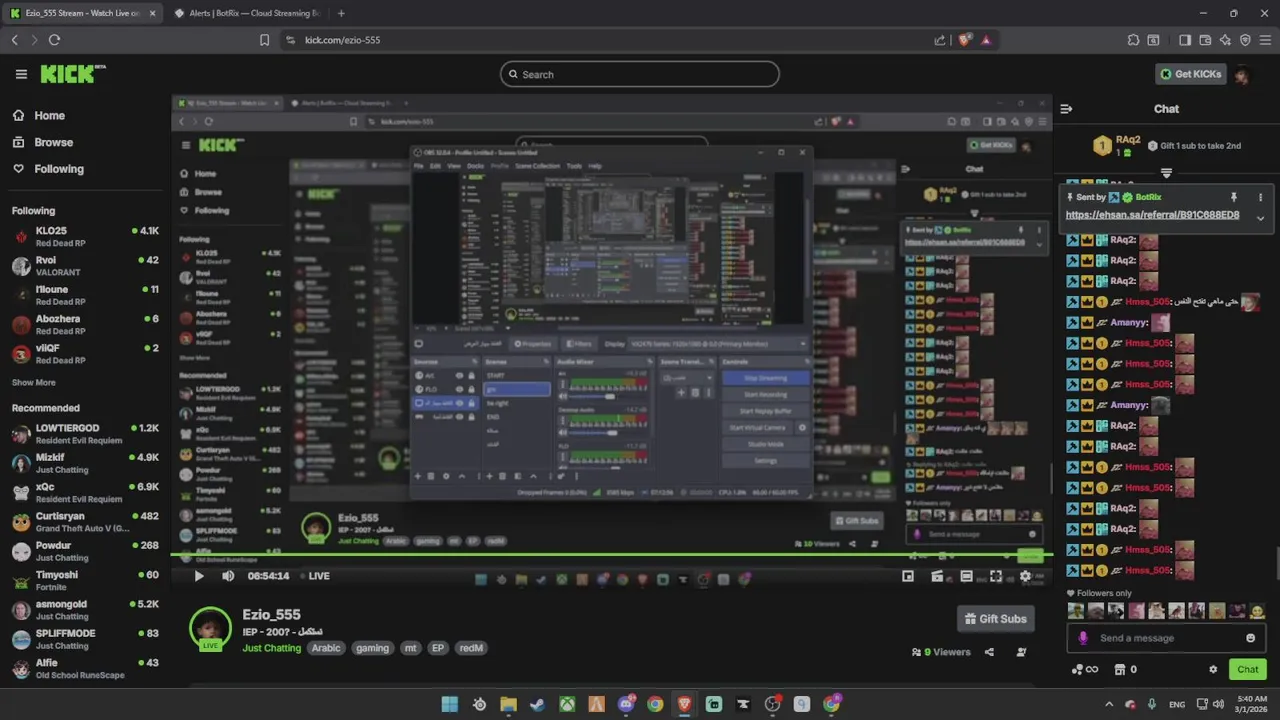Select the redM tag

click(x=471, y=648)
